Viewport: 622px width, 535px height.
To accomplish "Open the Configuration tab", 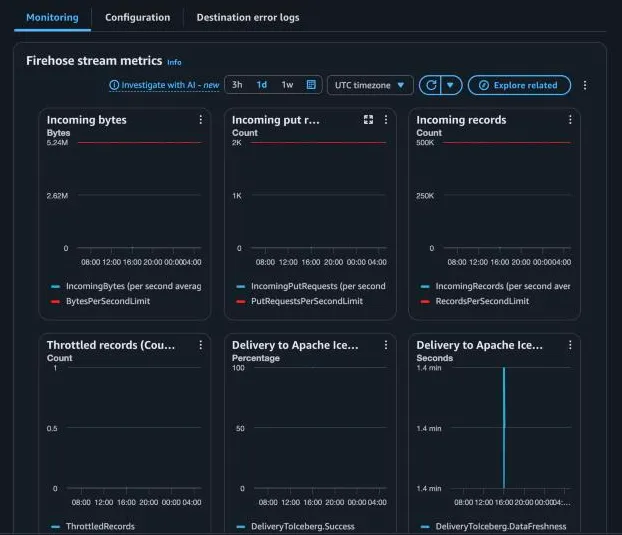I will click(137, 17).
